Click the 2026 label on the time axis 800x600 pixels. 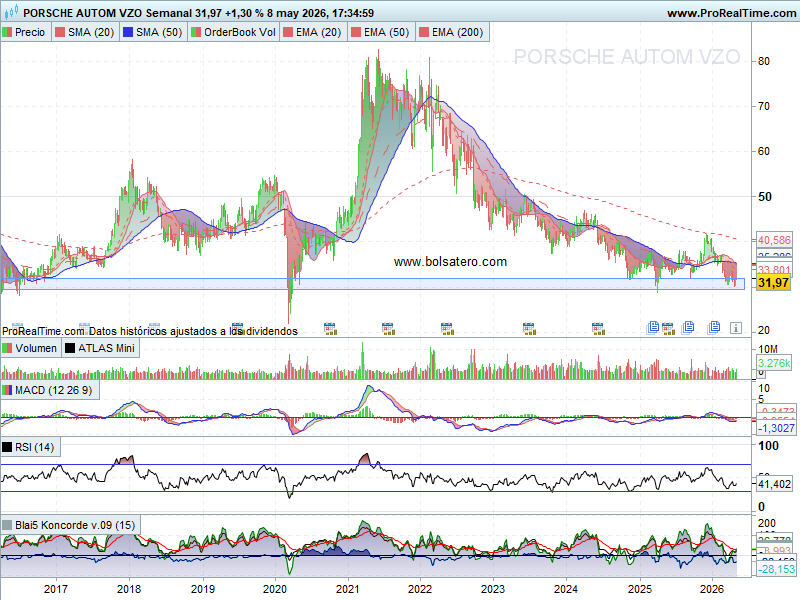tap(712, 589)
